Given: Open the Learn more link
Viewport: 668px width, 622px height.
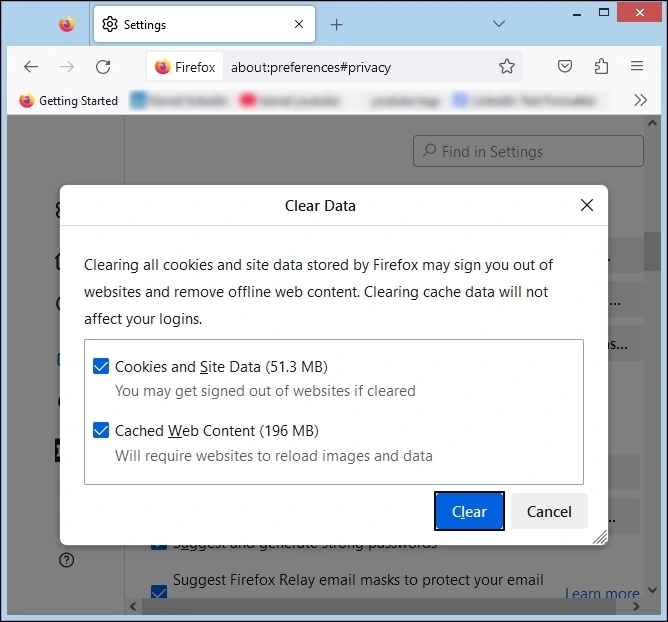Looking at the screenshot, I should (602, 593).
